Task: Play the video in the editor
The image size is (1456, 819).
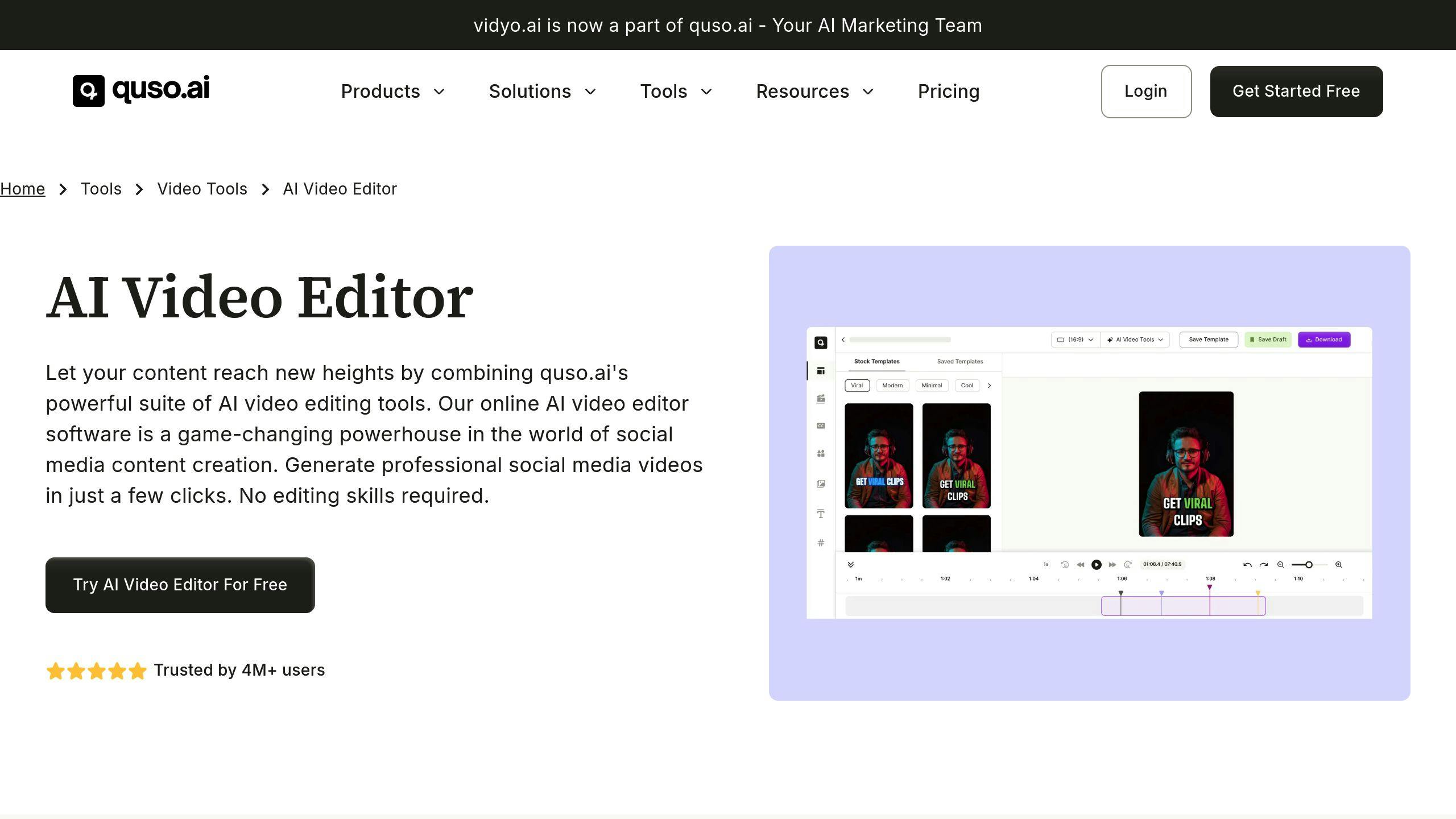Action: (x=1097, y=565)
